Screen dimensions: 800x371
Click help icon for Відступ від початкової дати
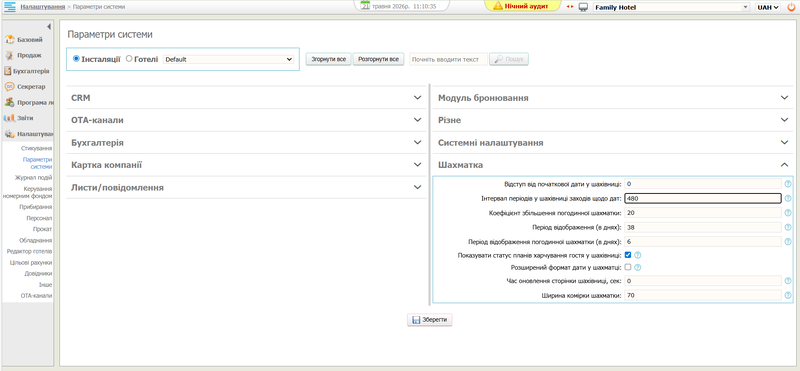point(788,184)
